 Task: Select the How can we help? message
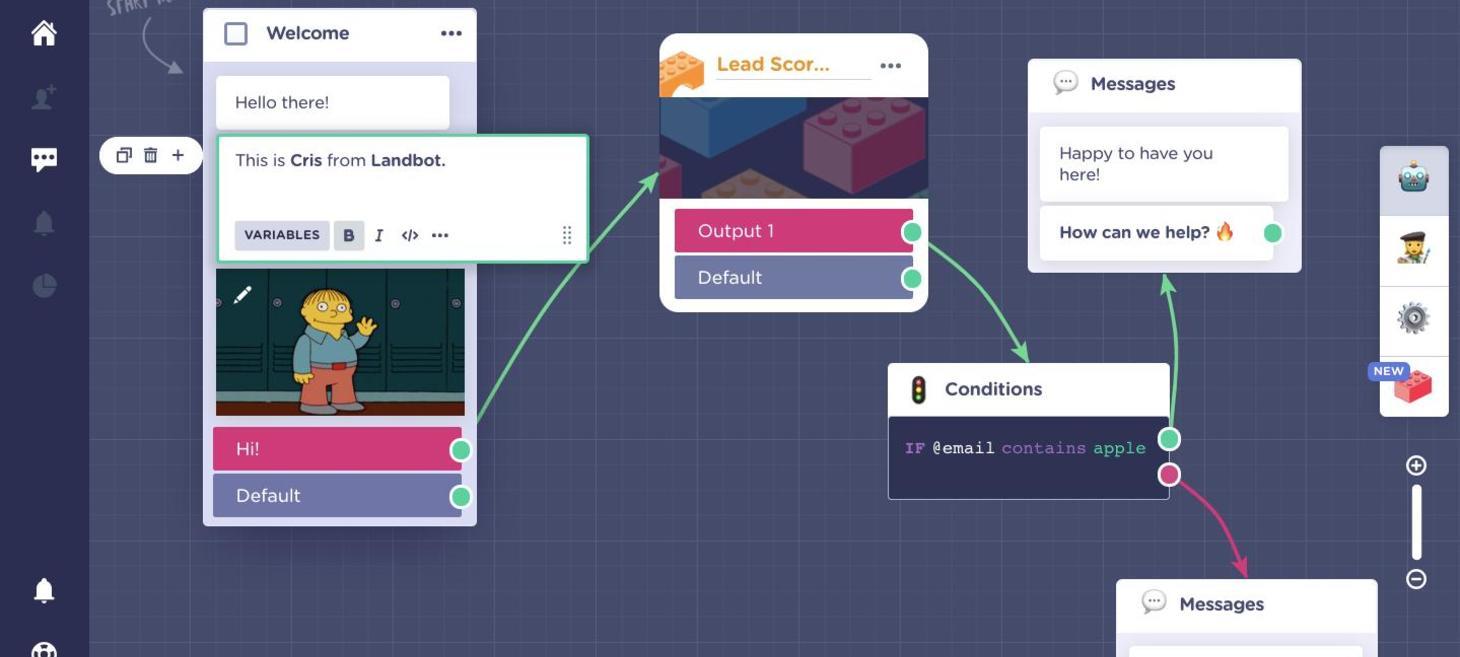[1156, 233]
